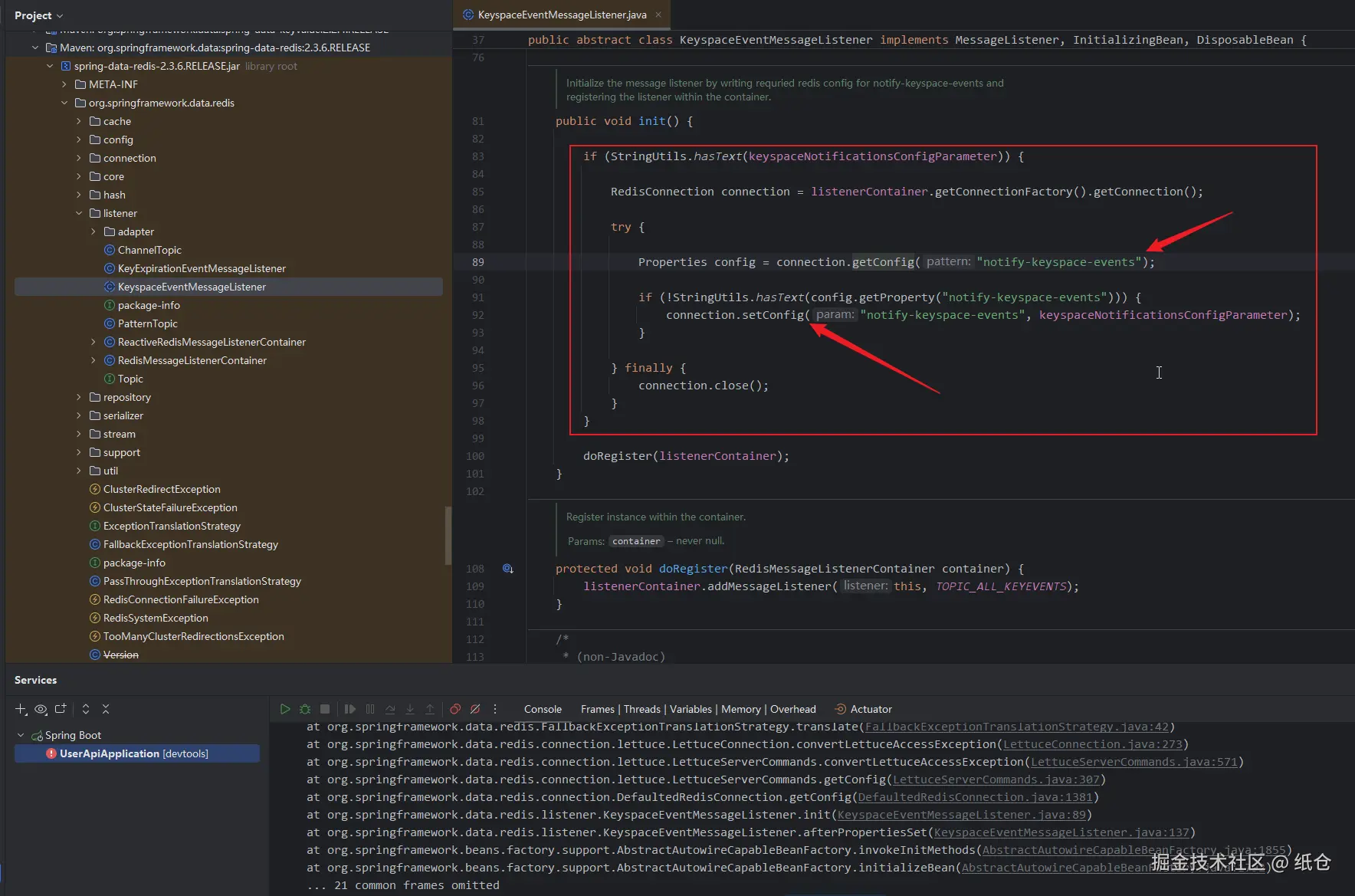Toggle Mute Breakpoints in the debugger toolbar
Screen dimensions: 1355x896
(475, 709)
